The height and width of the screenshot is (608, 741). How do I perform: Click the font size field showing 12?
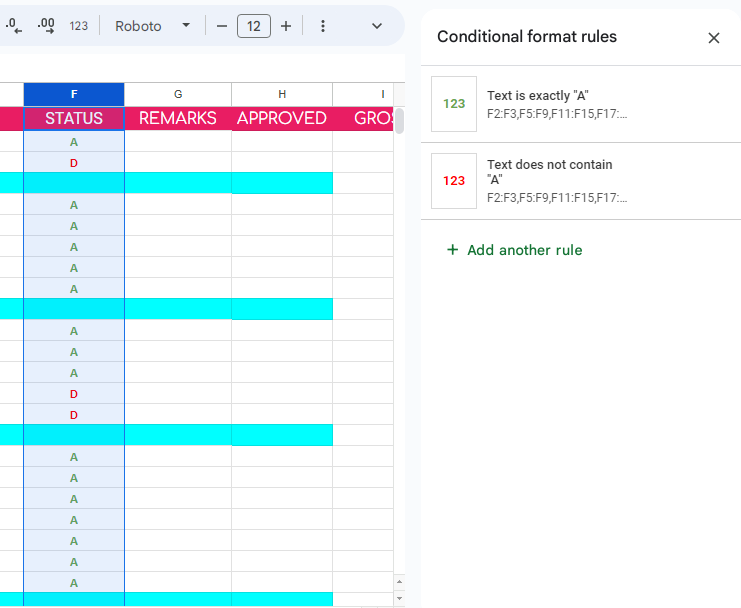coord(254,26)
